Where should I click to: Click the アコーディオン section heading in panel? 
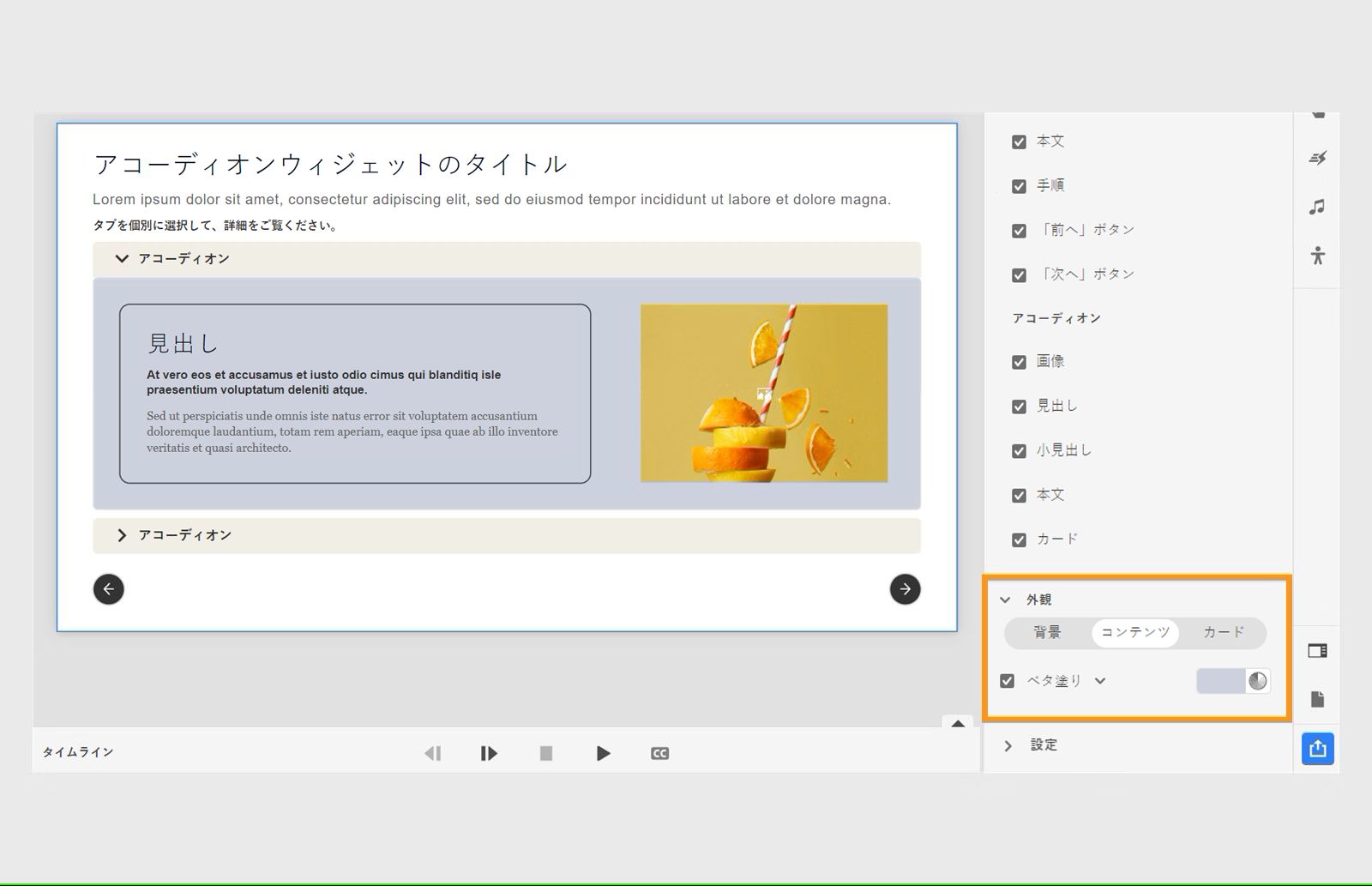(1056, 318)
